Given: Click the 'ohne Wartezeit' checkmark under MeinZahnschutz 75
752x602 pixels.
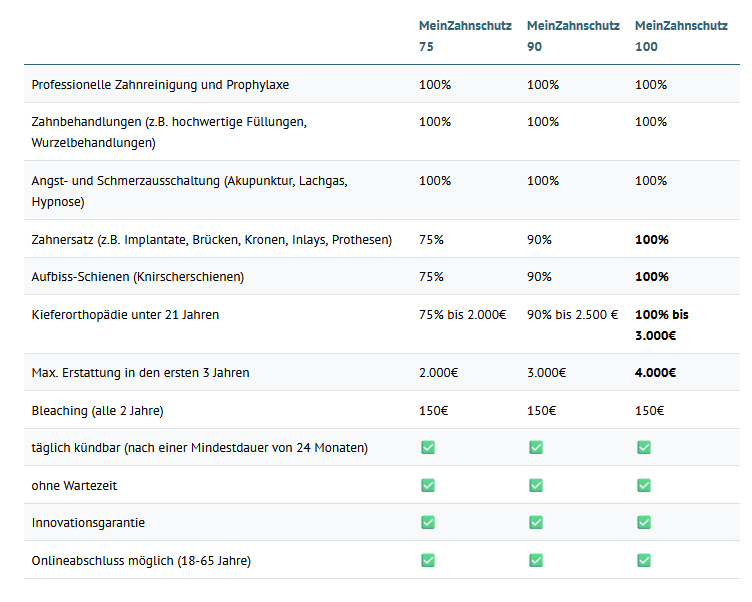Looking at the screenshot, I should point(428,485).
